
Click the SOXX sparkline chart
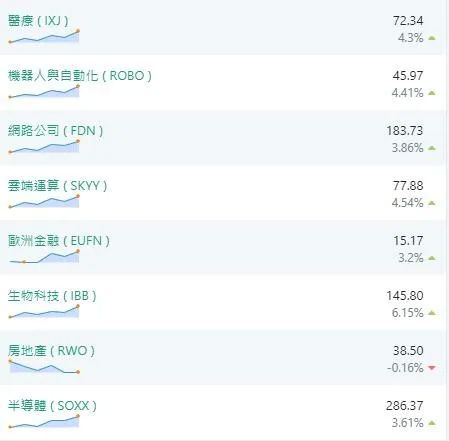(x=44, y=421)
